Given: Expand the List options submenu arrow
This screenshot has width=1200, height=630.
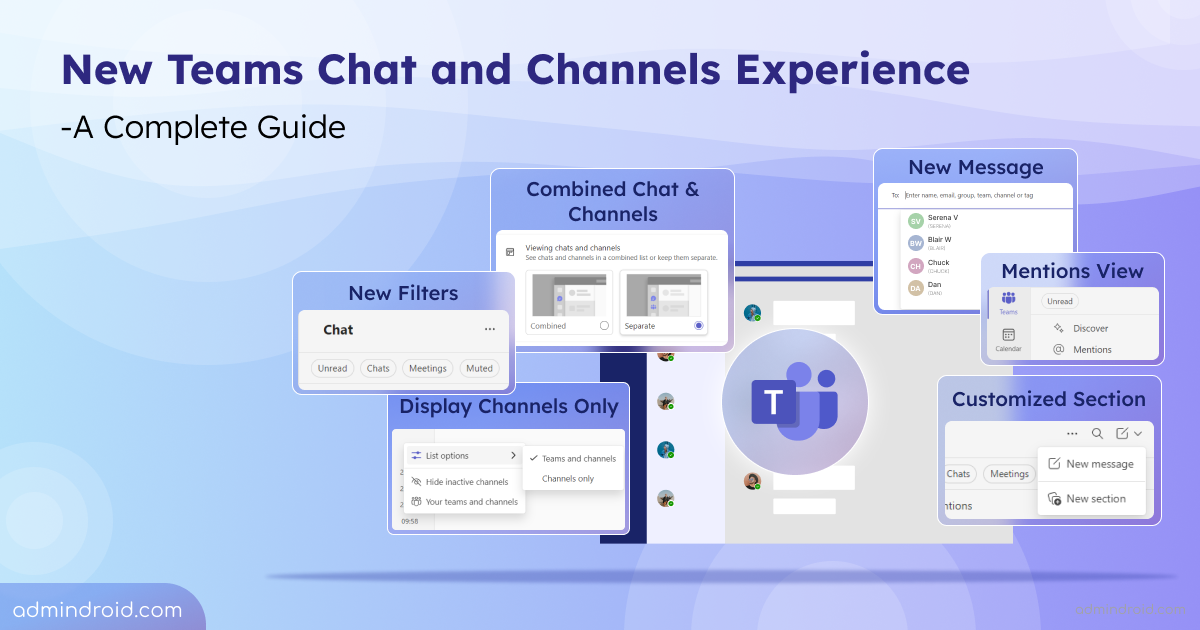Looking at the screenshot, I should pyautogui.click(x=513, y=456).
